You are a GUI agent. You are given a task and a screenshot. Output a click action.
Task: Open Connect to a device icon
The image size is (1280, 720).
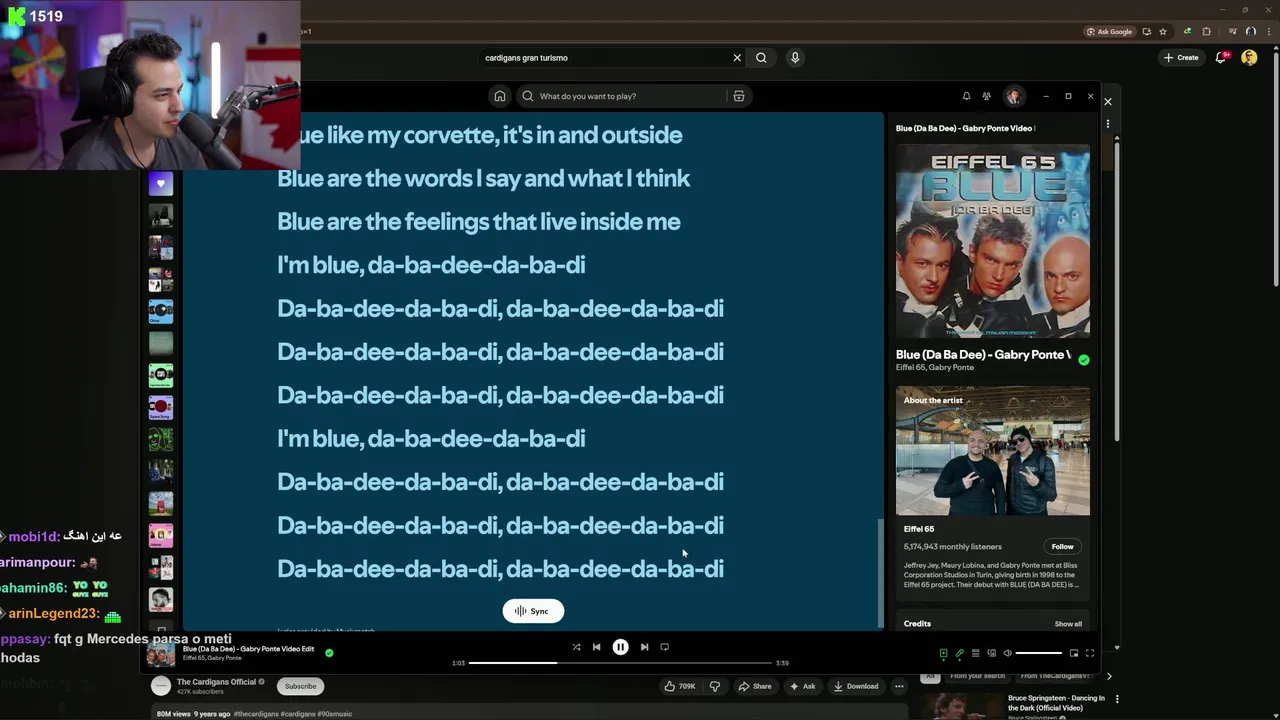coord(991,653)
